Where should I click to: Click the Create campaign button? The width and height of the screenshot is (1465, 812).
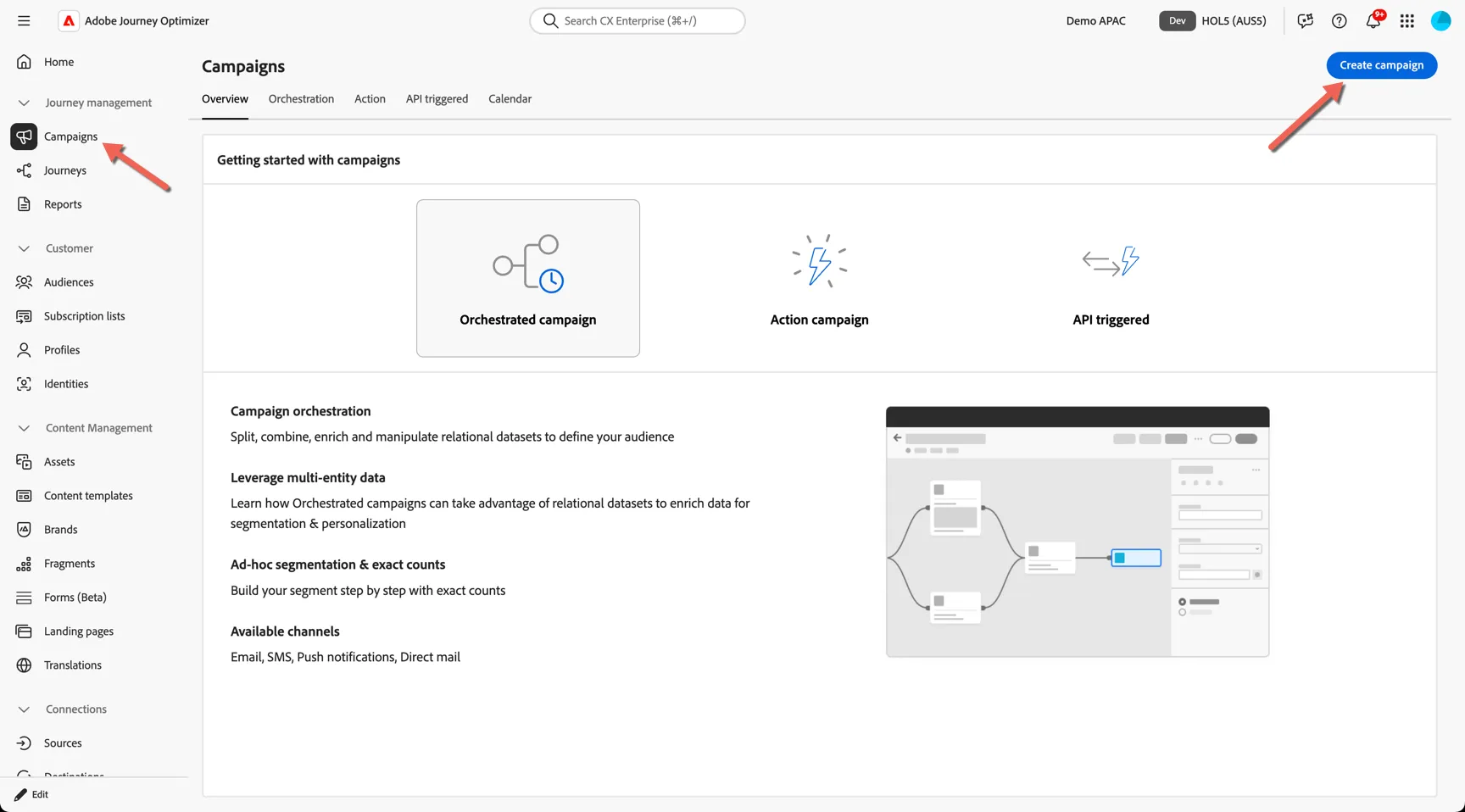(x=1382, y=65)
